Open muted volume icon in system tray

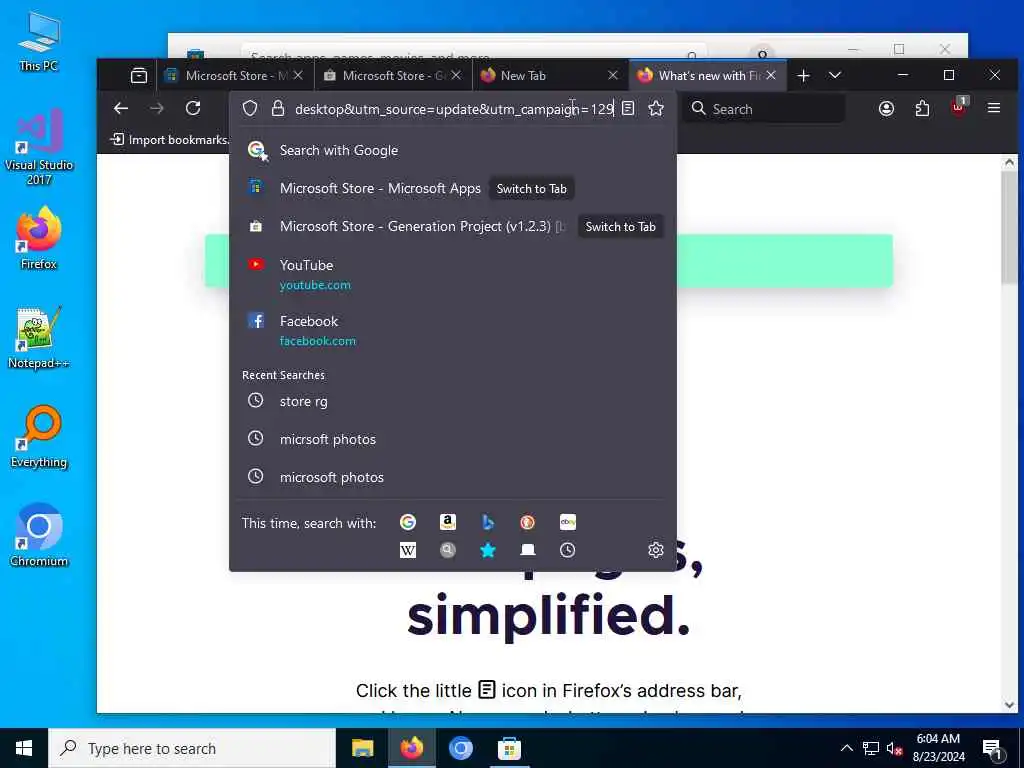[x=893, y=748]
